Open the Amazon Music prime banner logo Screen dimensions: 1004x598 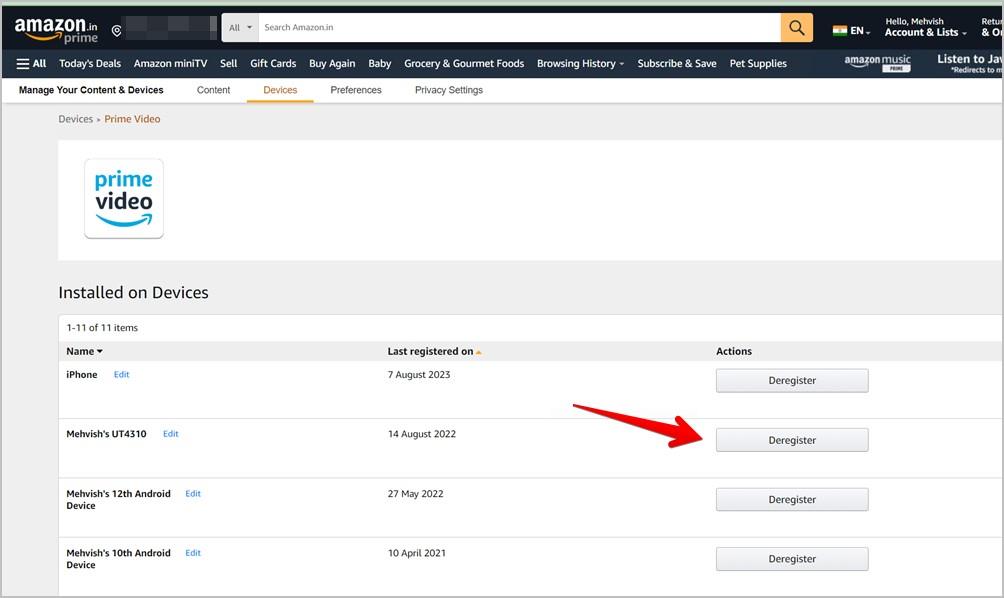[877, 63]
